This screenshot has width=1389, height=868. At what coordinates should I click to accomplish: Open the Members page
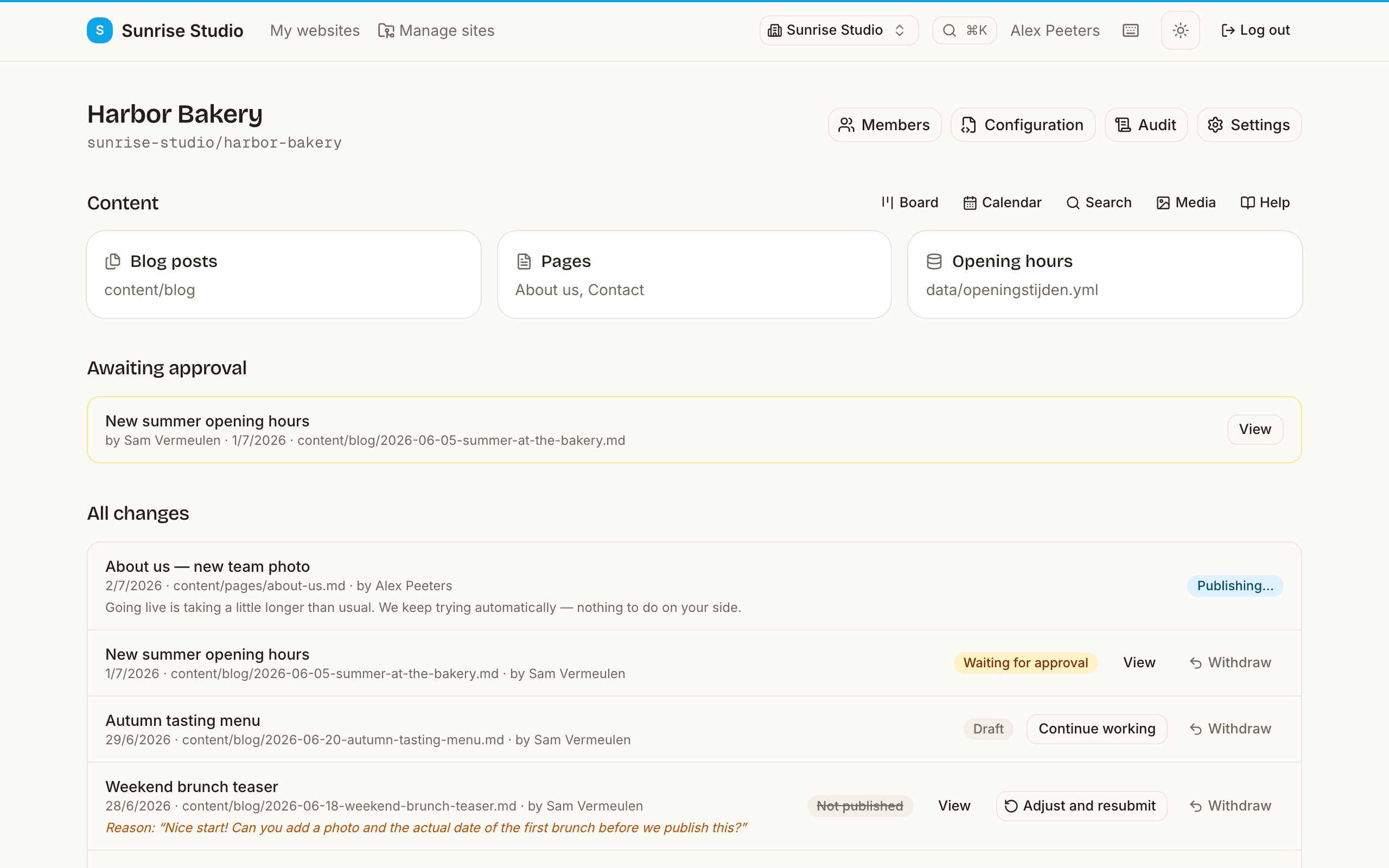pyautogui.click(x=884, y=125)
